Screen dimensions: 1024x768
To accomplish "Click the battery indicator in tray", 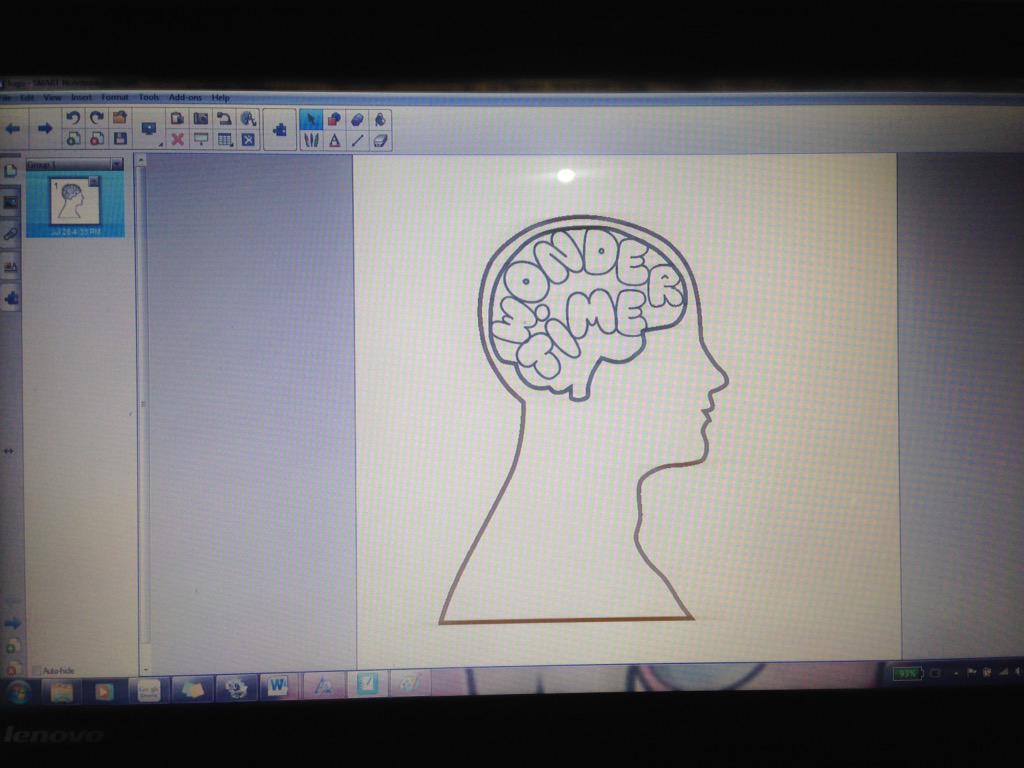I will 906,673.
